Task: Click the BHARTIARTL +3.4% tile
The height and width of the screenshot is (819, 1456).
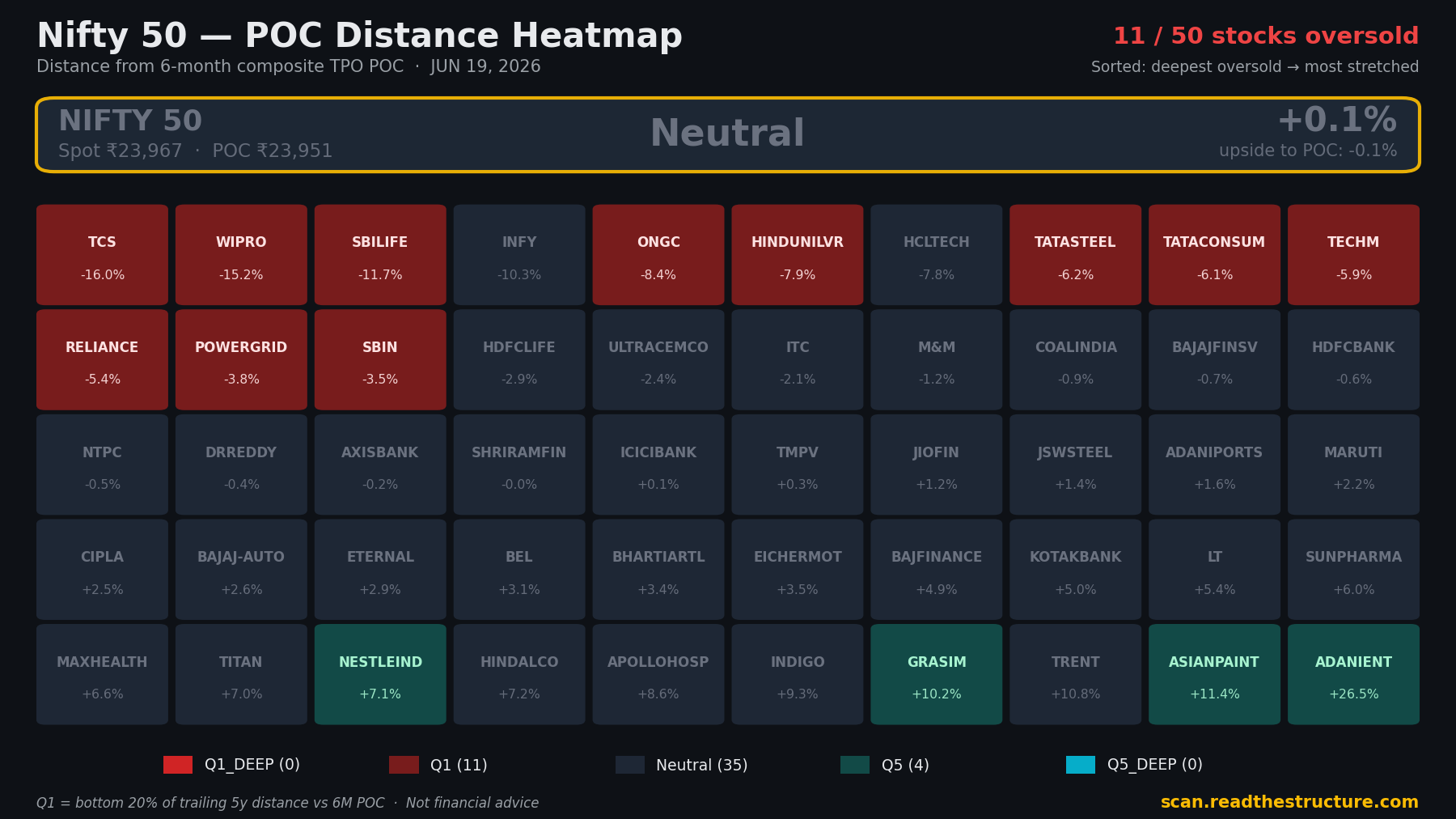Action: pos(658,570)
